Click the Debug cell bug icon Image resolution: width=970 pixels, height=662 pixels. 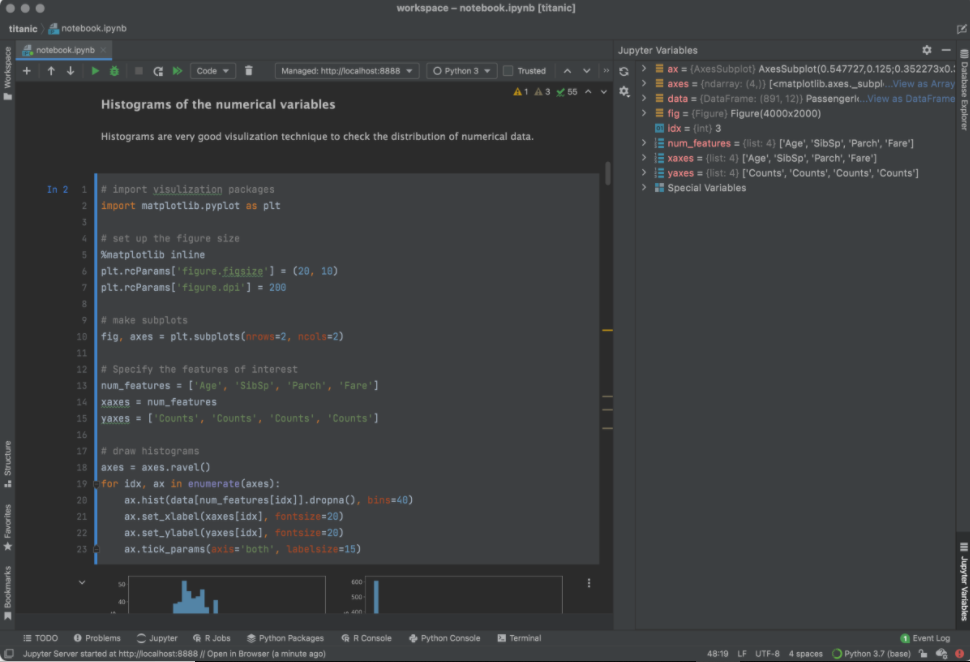pyautogui.click(x=114, y=71)
